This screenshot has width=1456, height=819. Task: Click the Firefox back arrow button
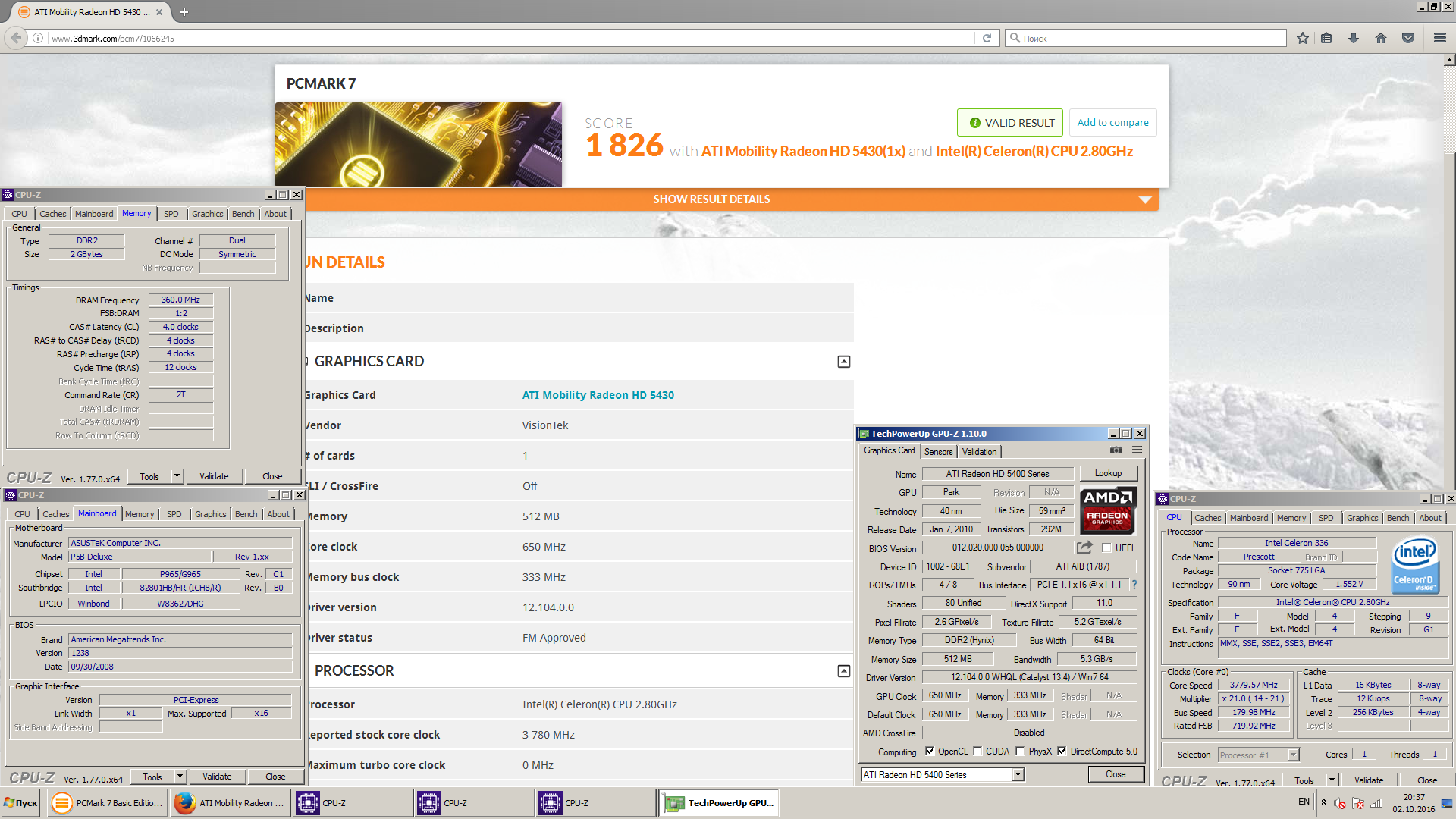[x=16, y=38]
